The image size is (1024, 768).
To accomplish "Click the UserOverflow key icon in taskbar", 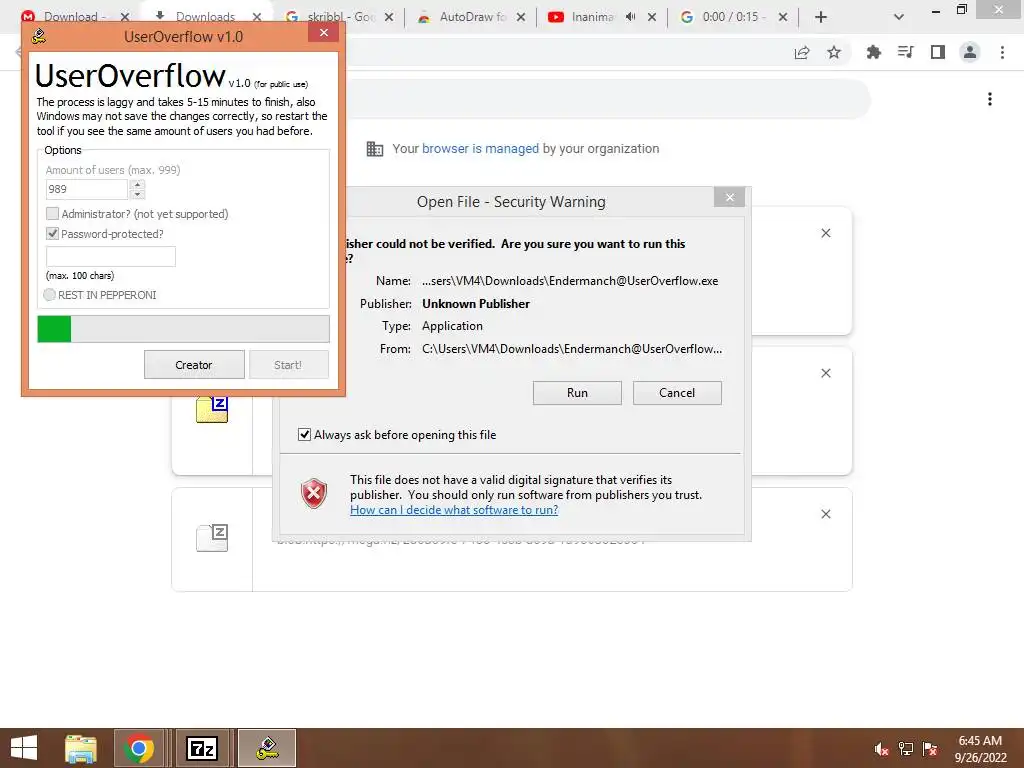I will tap(267, 748).
